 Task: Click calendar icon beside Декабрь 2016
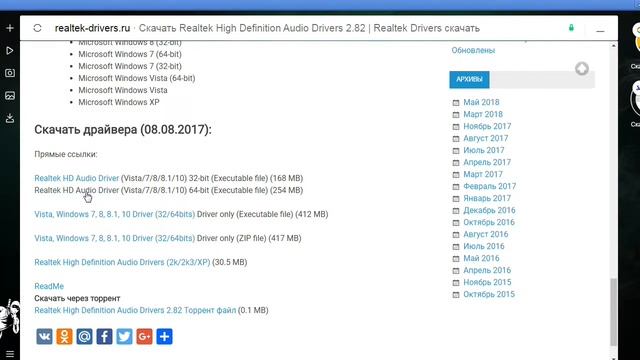(456, 211)
